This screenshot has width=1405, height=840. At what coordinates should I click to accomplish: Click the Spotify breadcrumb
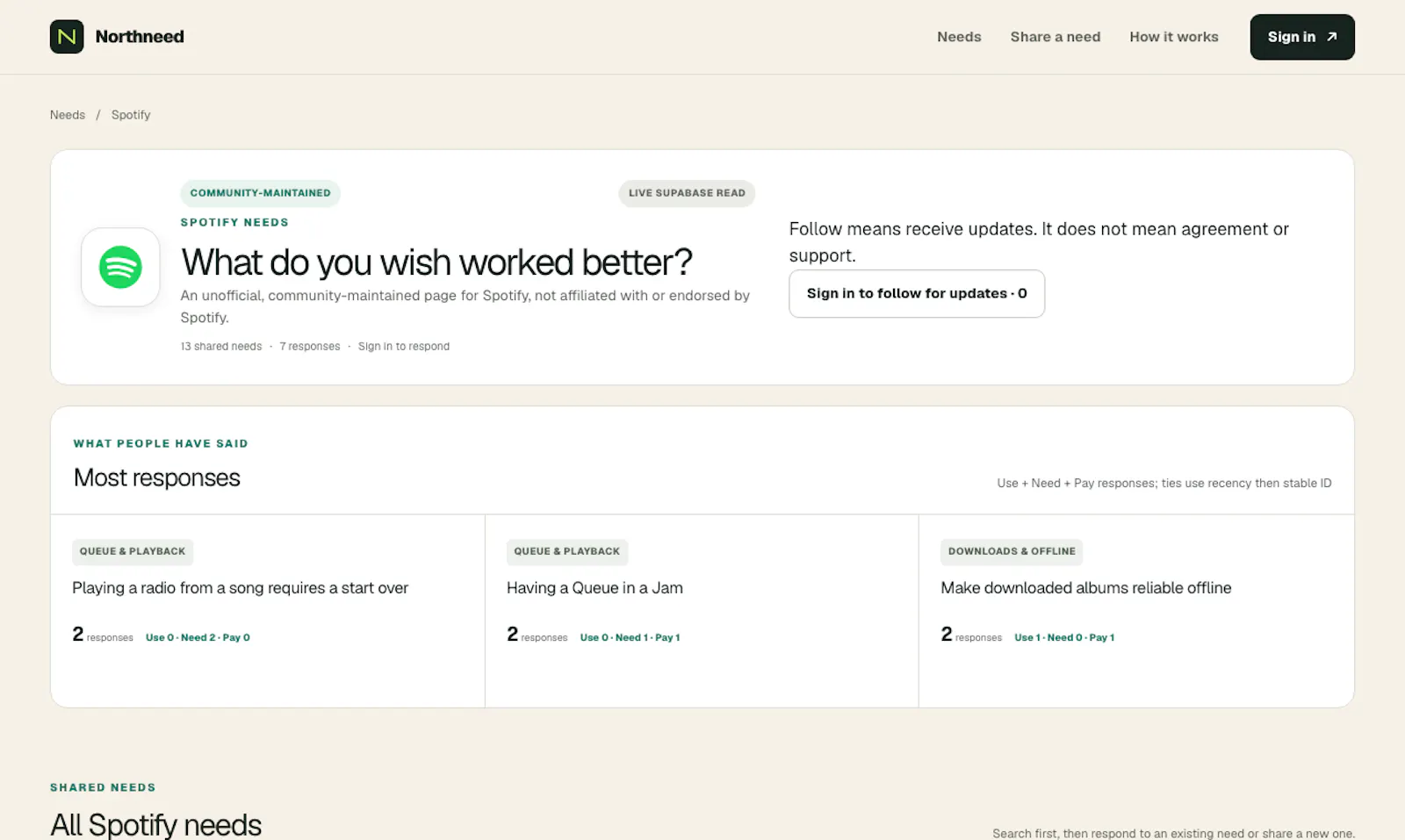tap(131, 115)
